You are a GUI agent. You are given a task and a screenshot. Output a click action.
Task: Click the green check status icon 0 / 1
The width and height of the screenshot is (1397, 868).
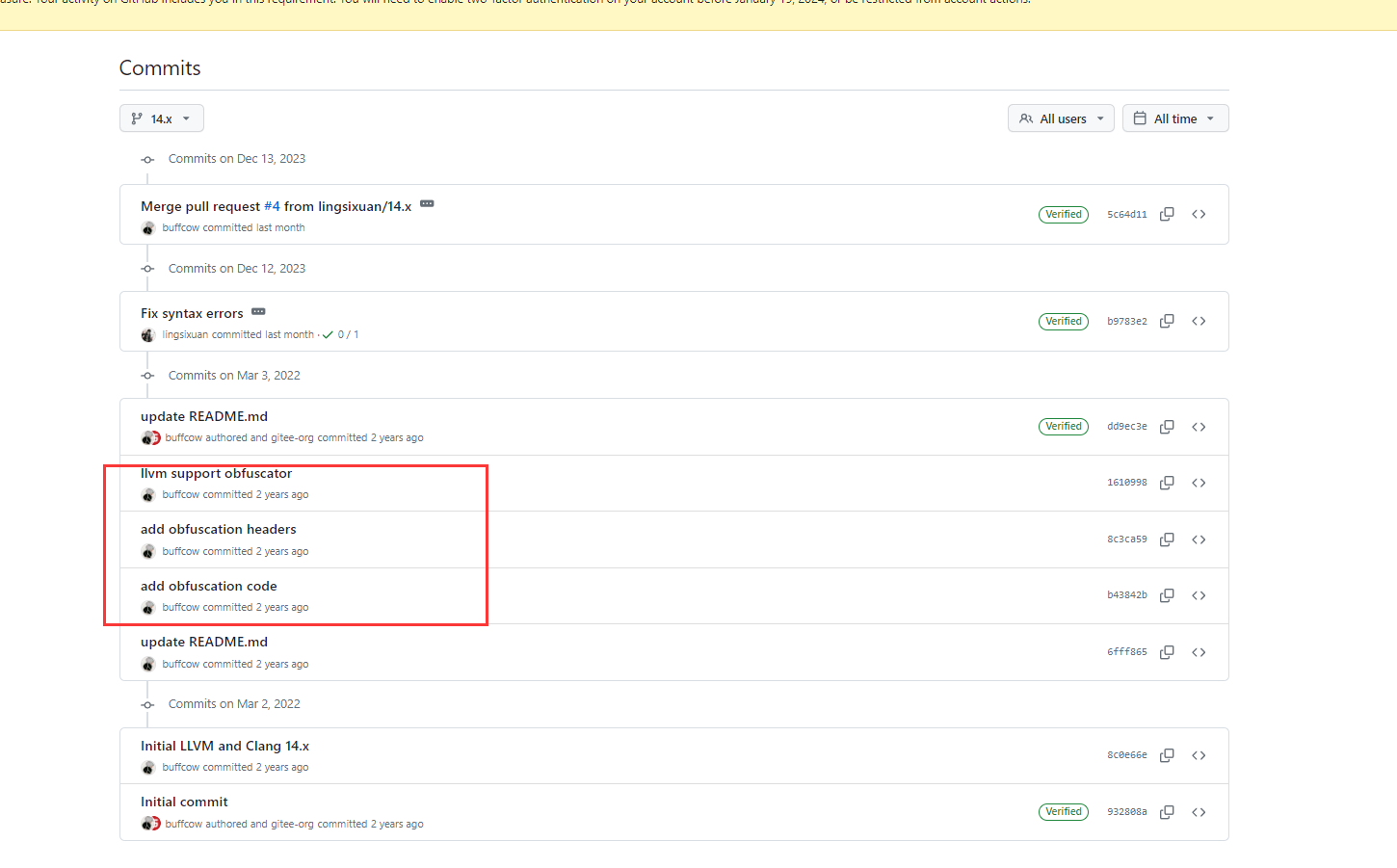coord(328,335)
